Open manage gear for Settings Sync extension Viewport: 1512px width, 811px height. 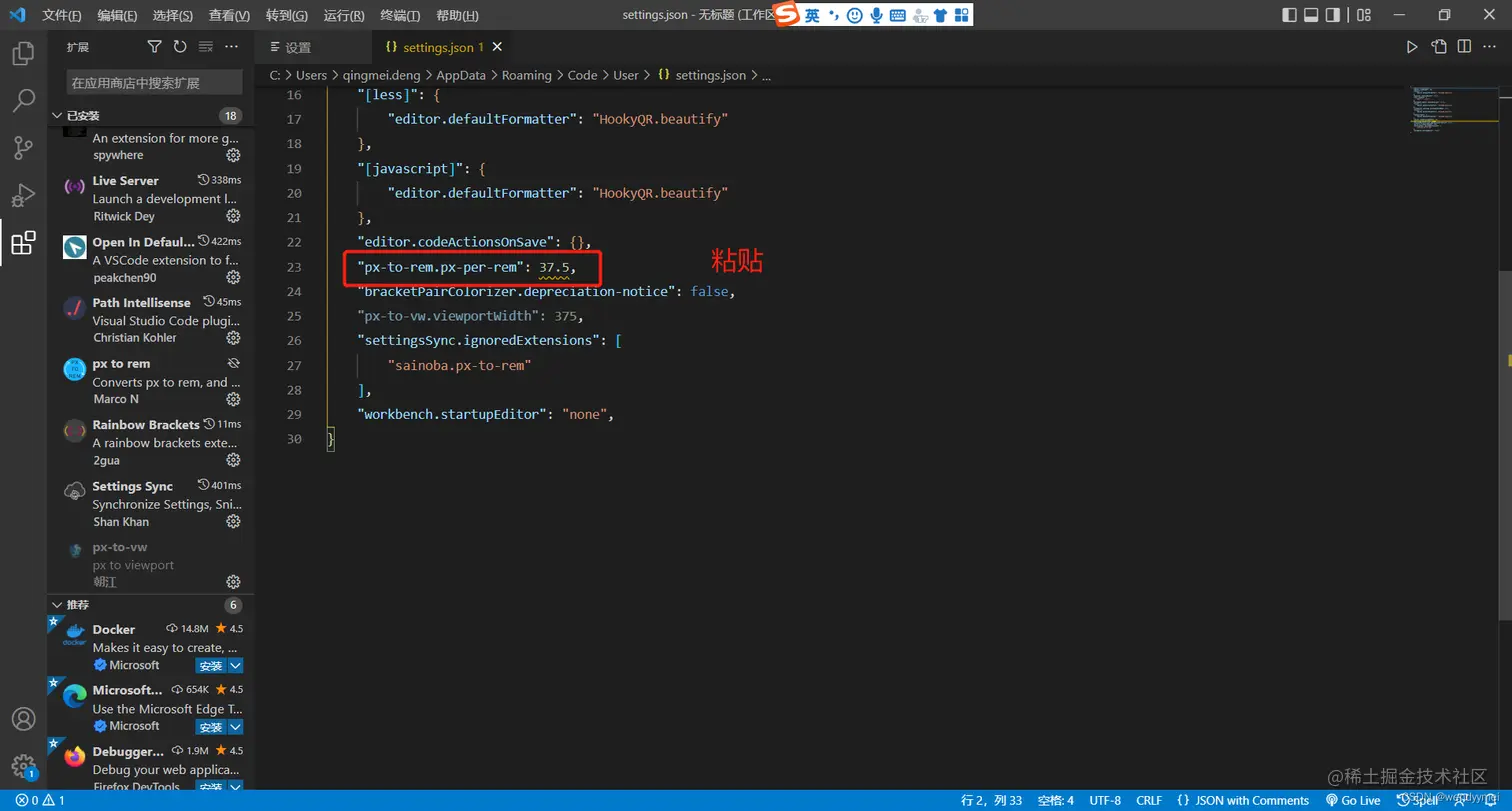coord(233,521)
